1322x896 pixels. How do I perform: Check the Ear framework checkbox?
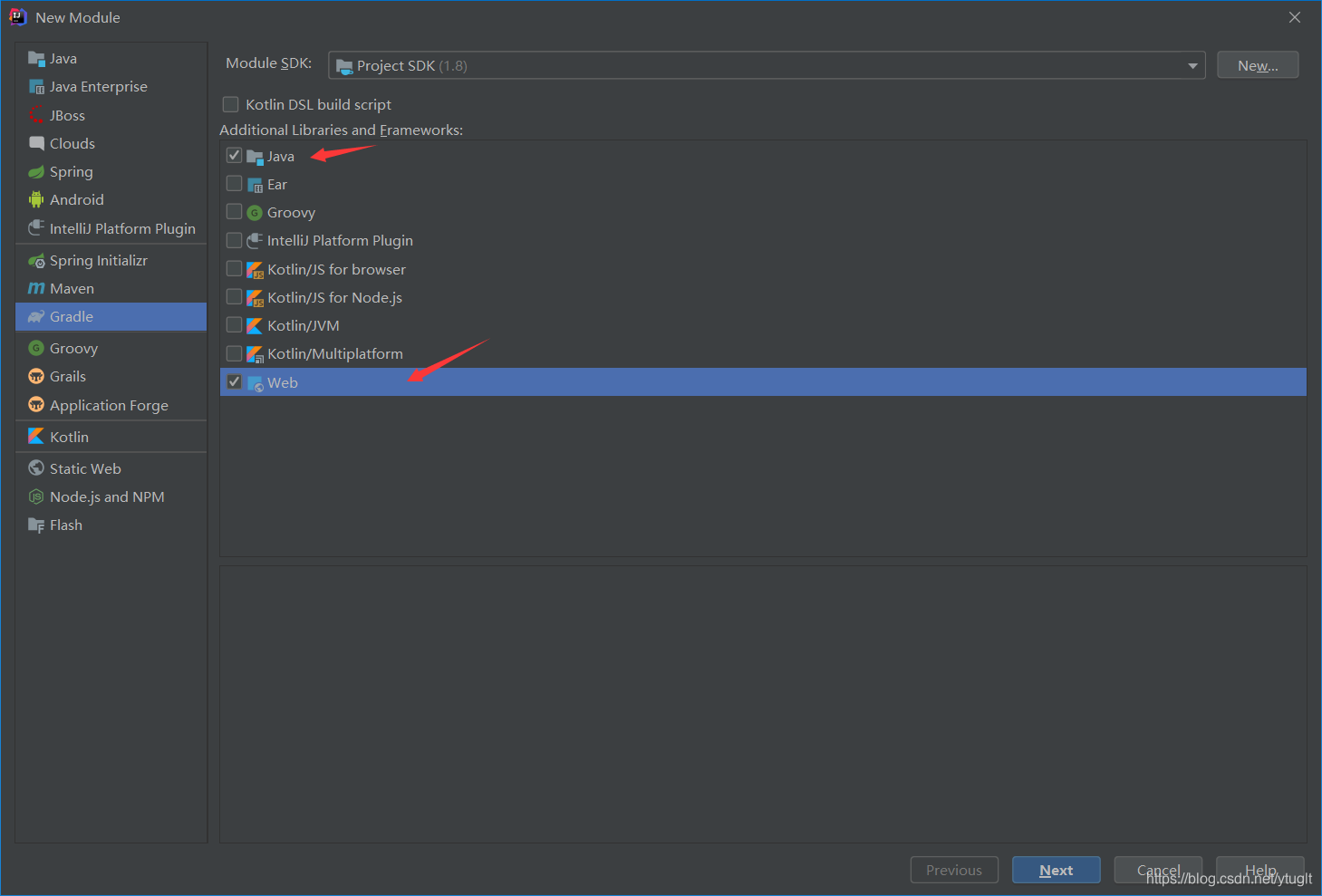(x=234, y=183)
